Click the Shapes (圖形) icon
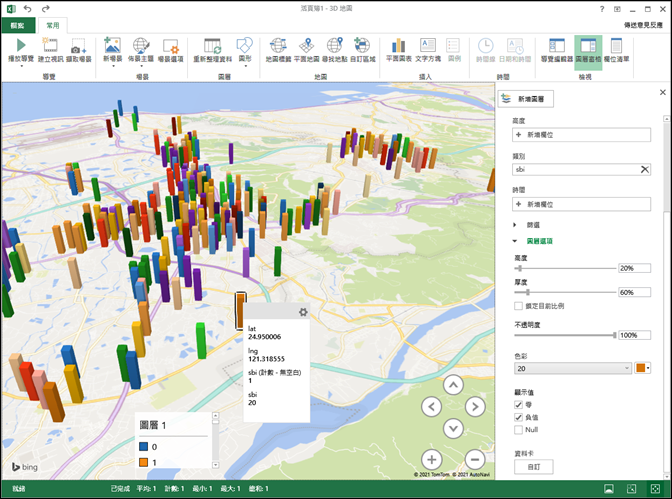Viewport: 672px width, 499px height. 245,45
